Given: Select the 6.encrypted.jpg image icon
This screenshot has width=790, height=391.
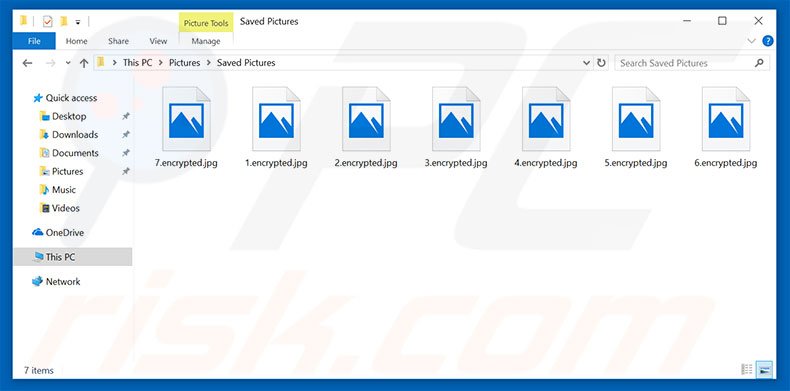Looking at the screenshot, I should 726,119.
